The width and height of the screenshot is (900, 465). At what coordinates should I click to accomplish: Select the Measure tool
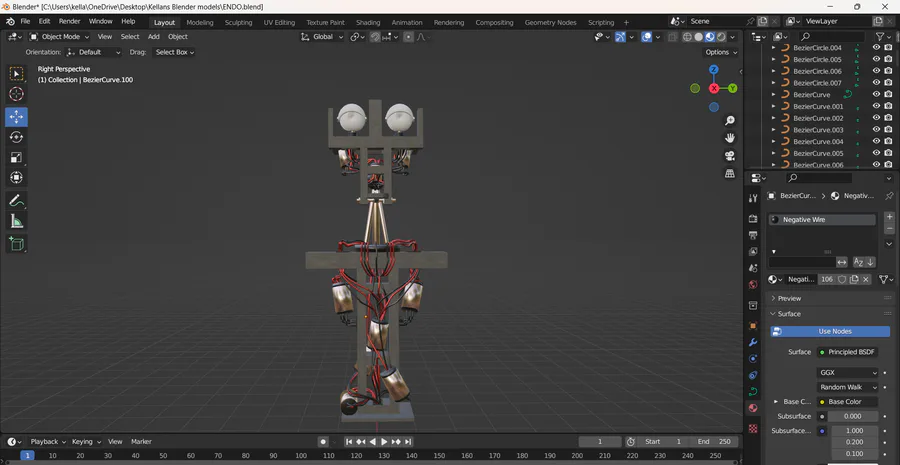click(16, 221)
